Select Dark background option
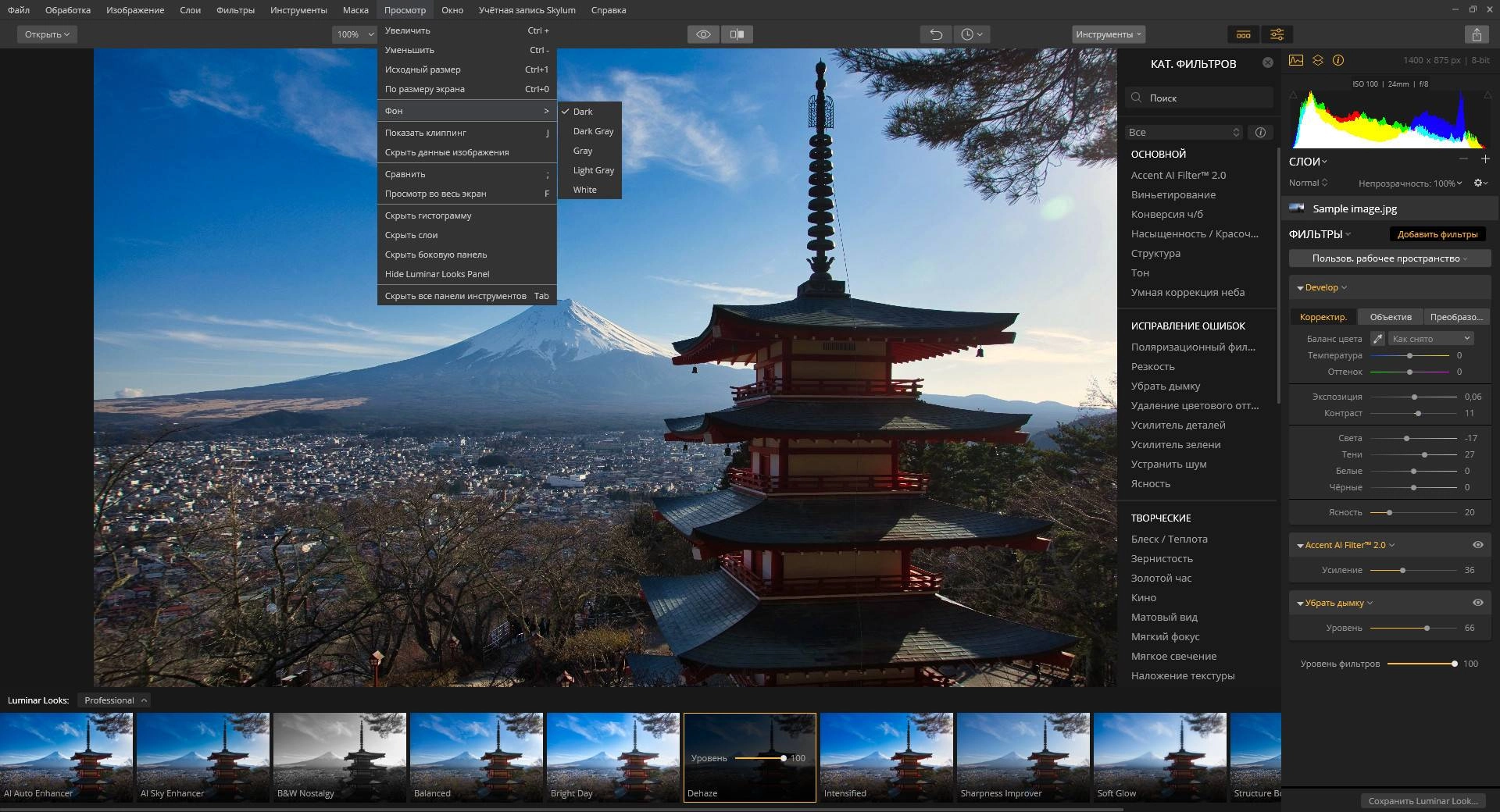Viewport: 1500px width, 812px height. point(590,112)
